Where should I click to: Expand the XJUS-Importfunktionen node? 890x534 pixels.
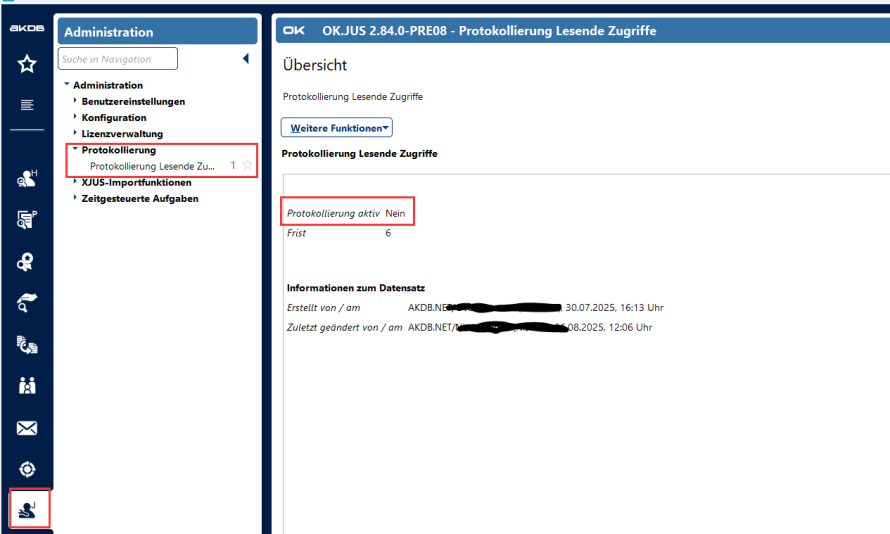(x=75, y=182)
